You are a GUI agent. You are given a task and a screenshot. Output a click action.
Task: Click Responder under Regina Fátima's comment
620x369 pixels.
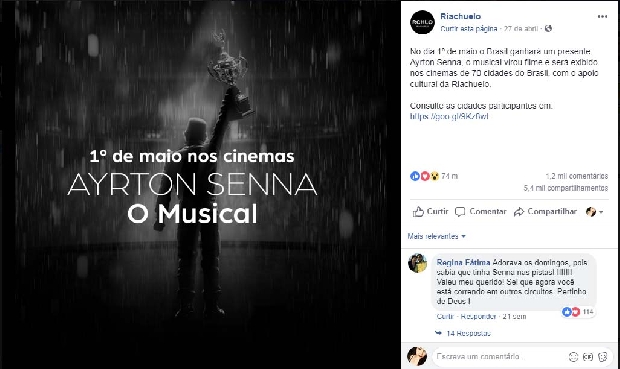click(478, 316)
